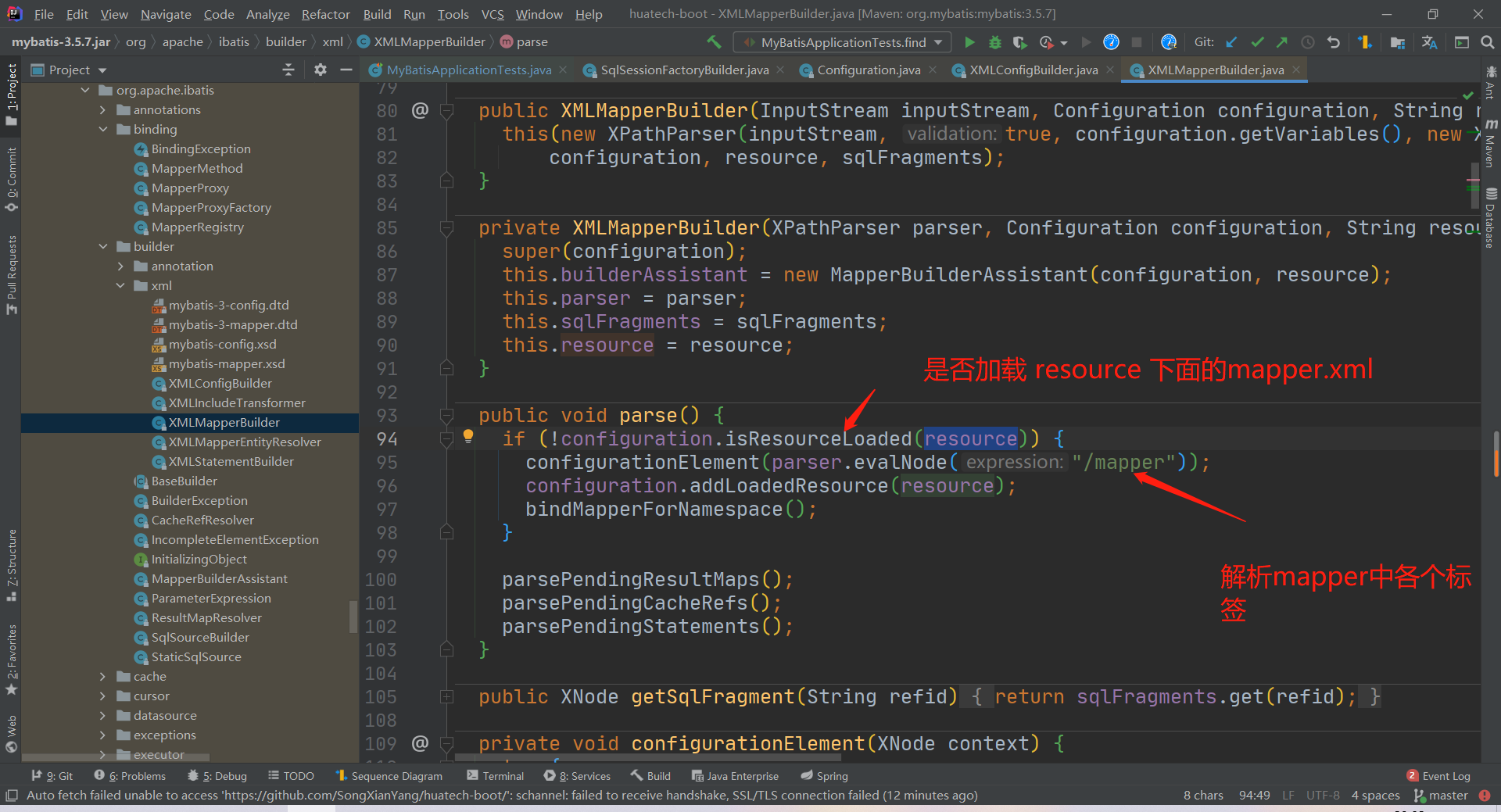Select mybatis-3-mapper.dtd file
This screenshot has width=1501, height=812.
tap(233, 324)
